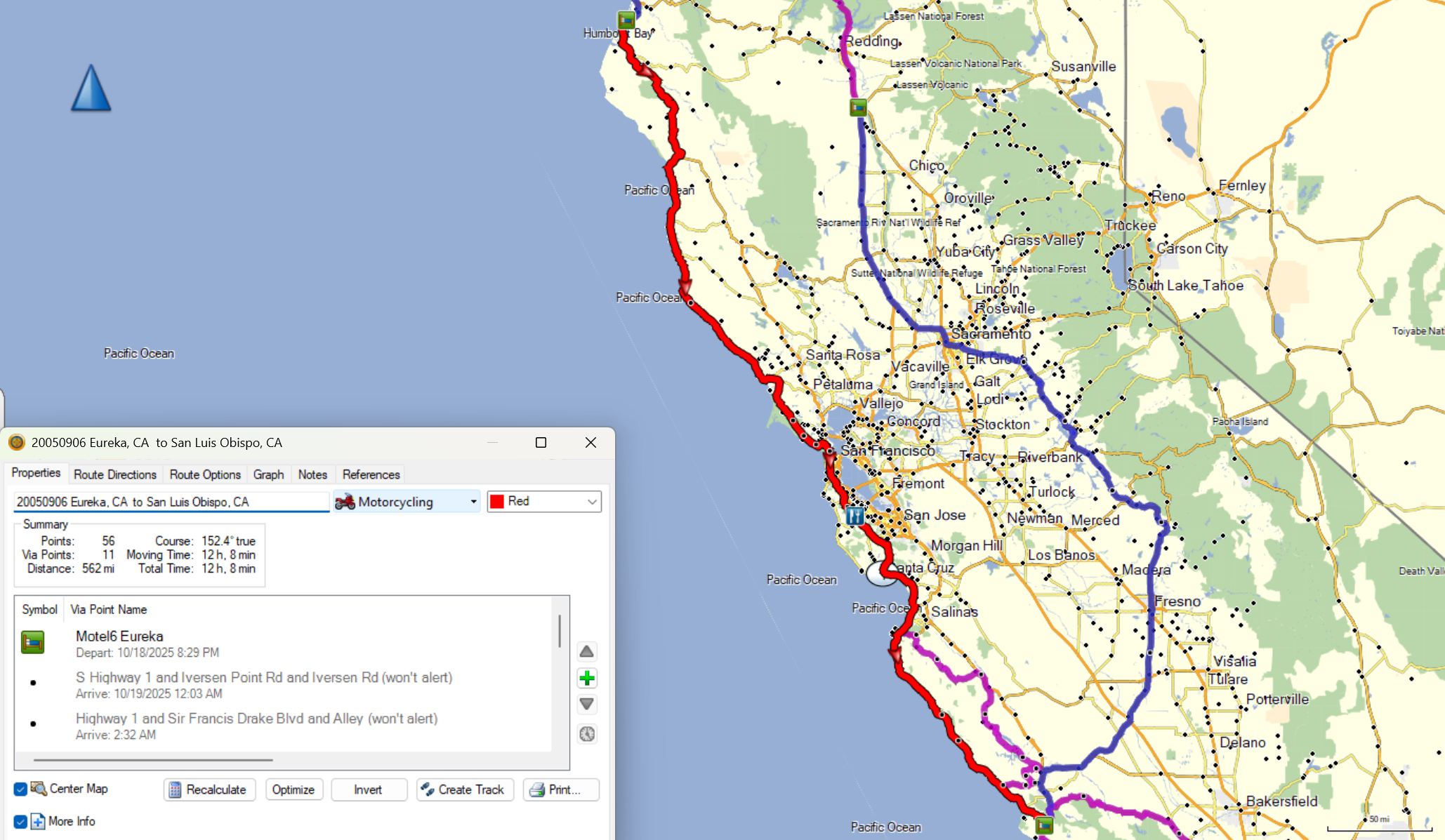Click the green plus insert waypoint icon
The image size is (1445, 840).
pyautogui.click(x=587, y=678)
